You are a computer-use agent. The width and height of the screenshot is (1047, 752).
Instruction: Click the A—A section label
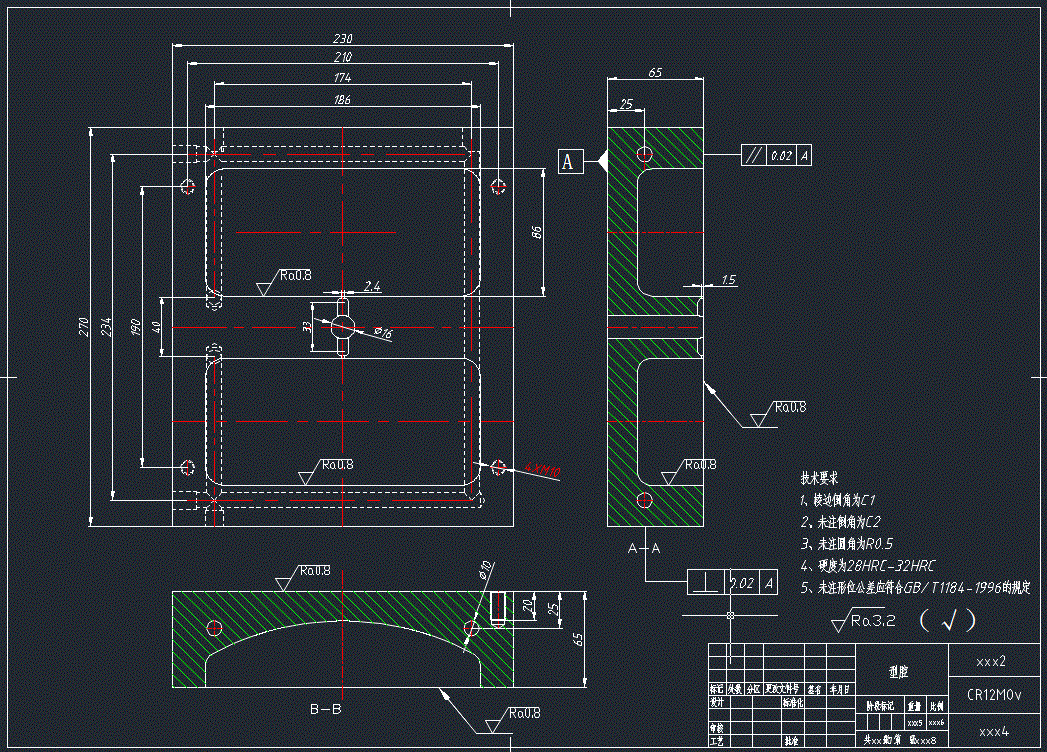point(644,548)
